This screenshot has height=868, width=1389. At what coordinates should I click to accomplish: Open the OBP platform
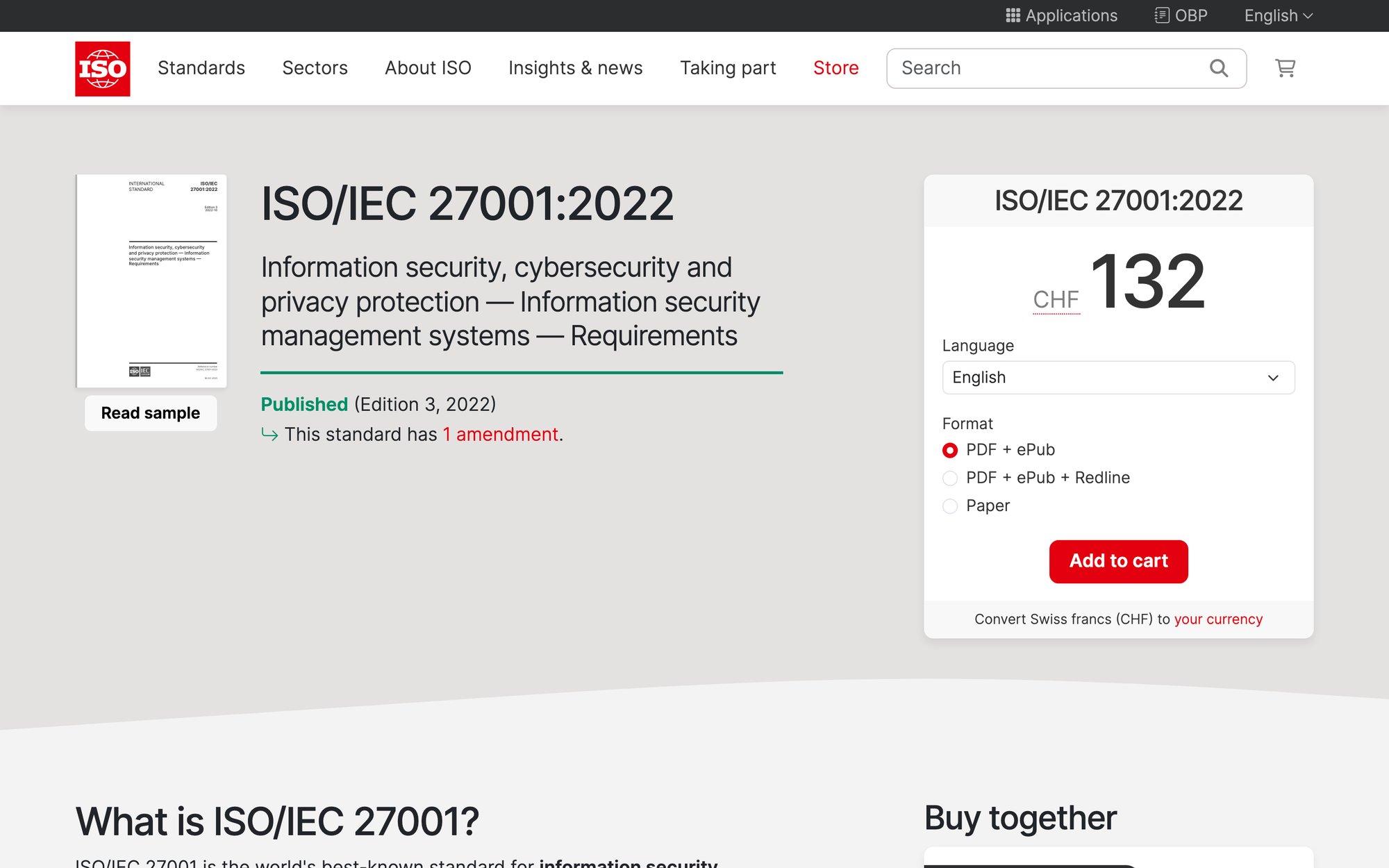[x=1180, y=15]
